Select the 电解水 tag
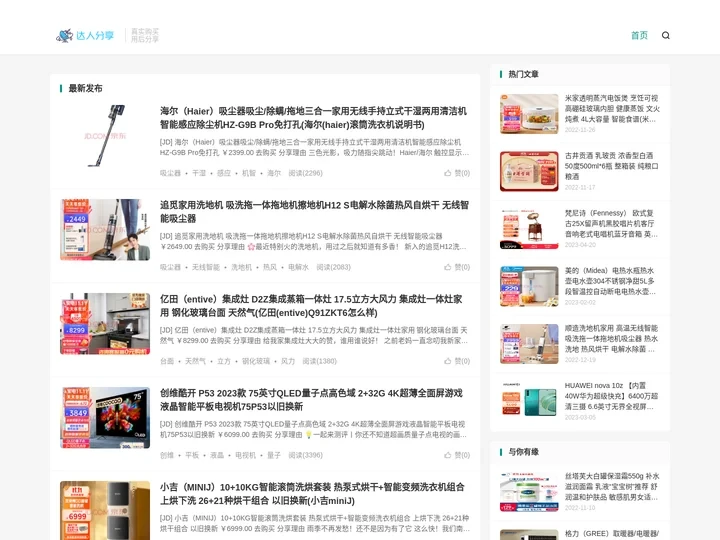This screenshot has height=540, width=720. point(298,267)
